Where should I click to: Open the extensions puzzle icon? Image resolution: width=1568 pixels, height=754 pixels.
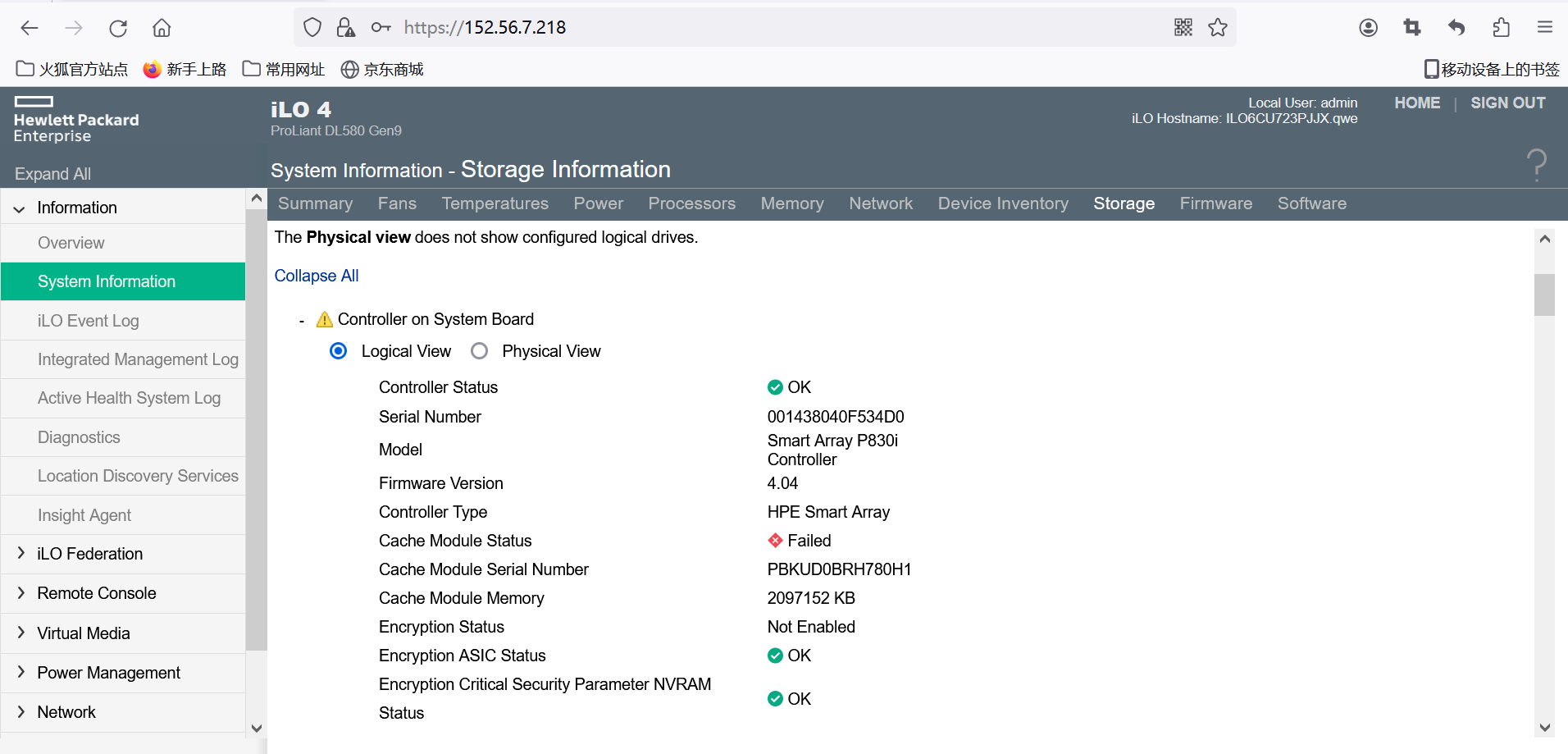pos(1501,28)
